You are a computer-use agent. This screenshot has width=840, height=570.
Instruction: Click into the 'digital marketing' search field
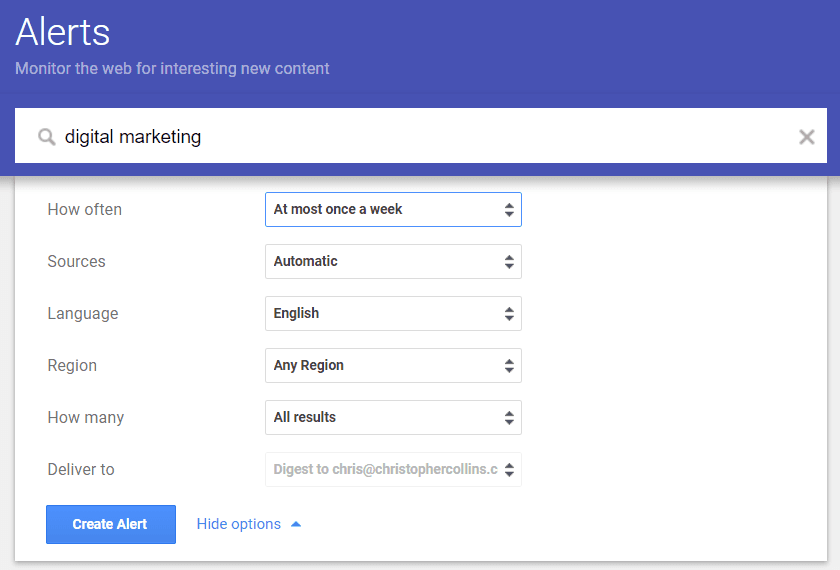pos(400,137)
